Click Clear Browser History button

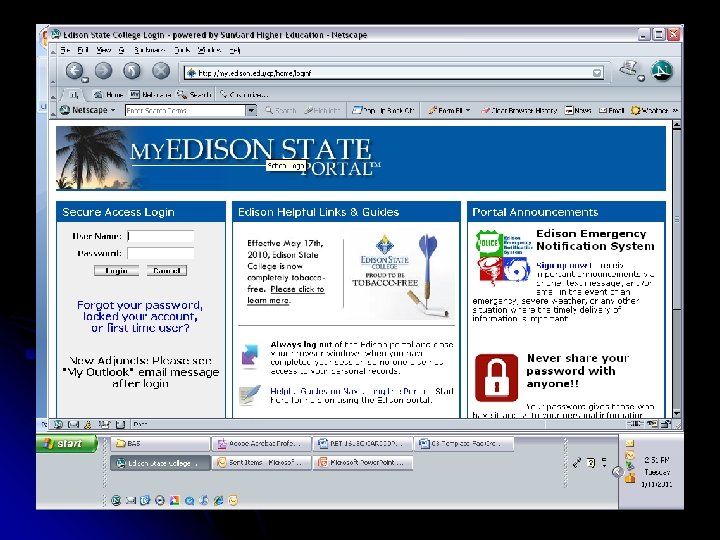(x=518, y=110)
